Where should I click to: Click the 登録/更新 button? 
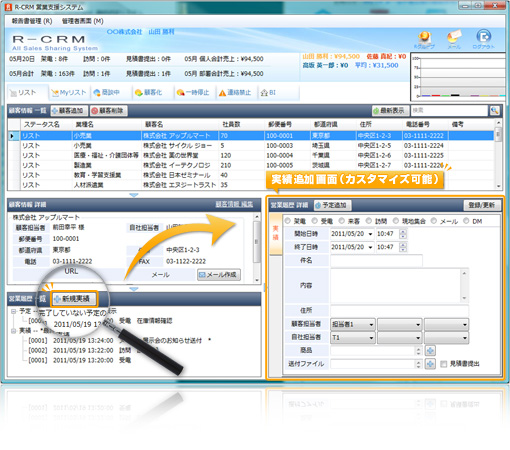(482, 205)
